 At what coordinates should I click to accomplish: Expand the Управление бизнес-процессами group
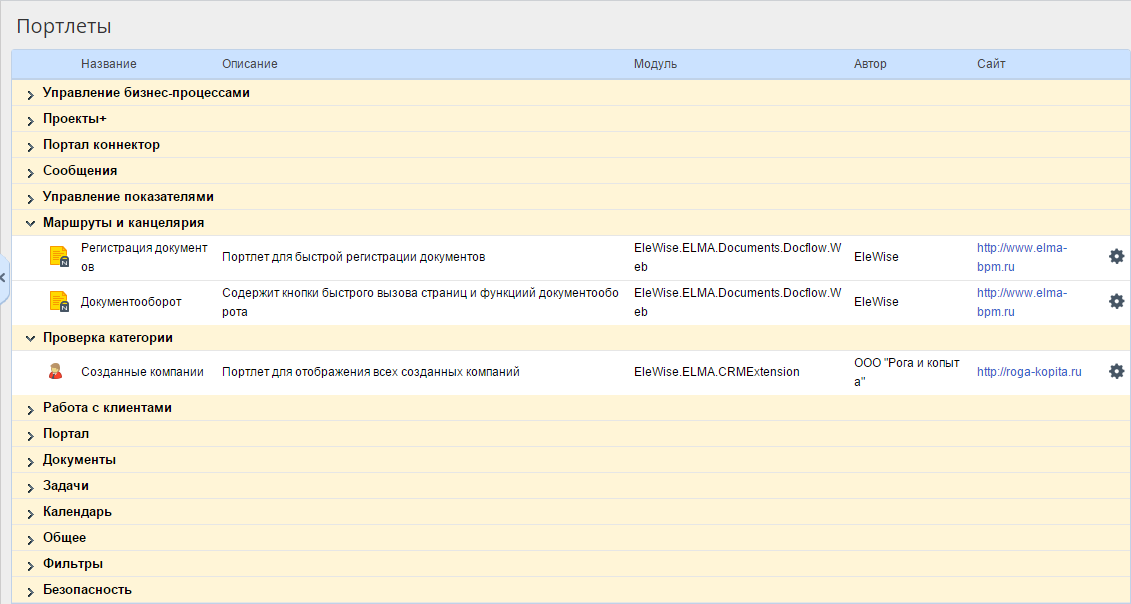(31, 94)
